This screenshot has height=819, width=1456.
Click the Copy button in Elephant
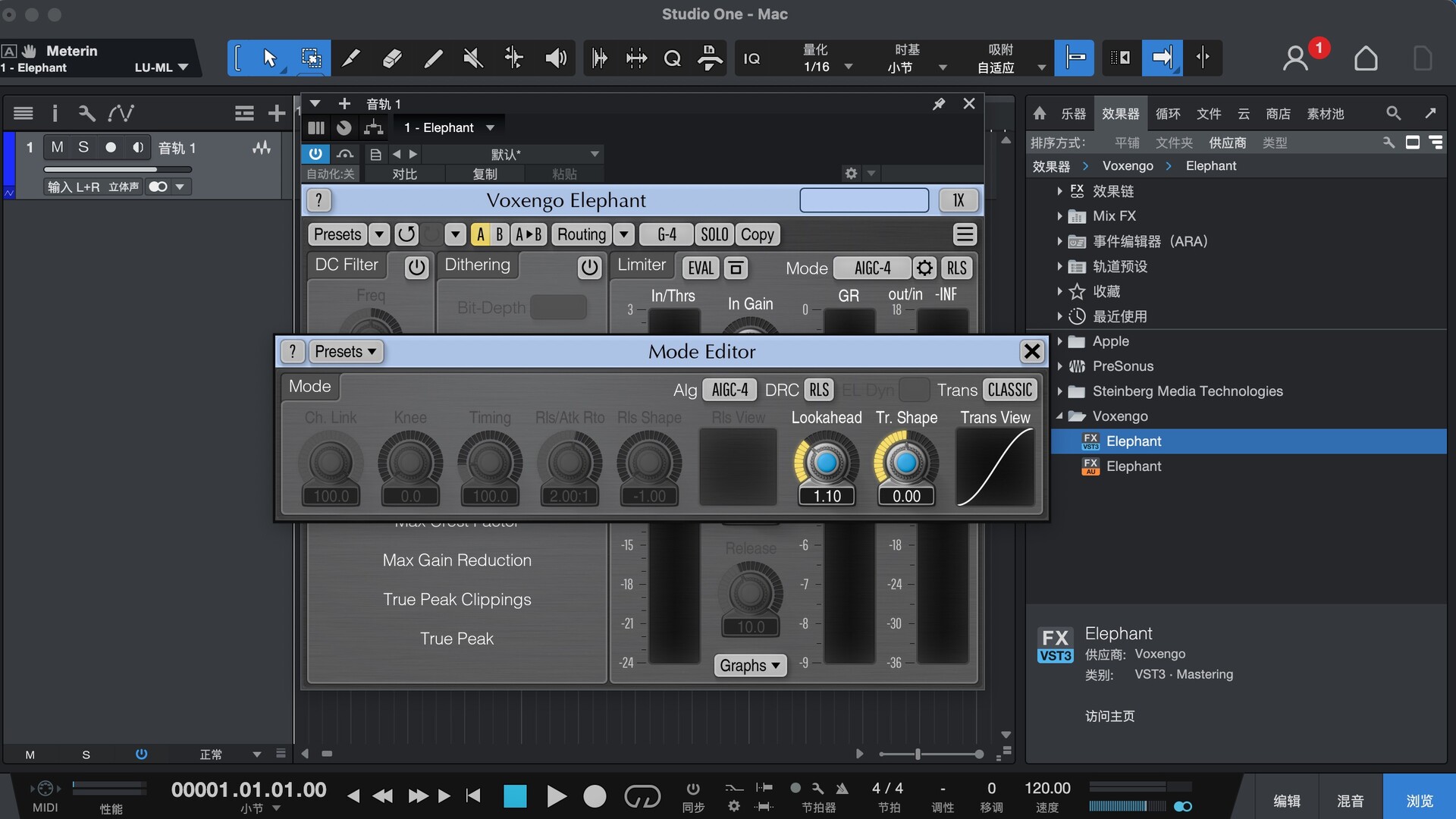point(757,234)
